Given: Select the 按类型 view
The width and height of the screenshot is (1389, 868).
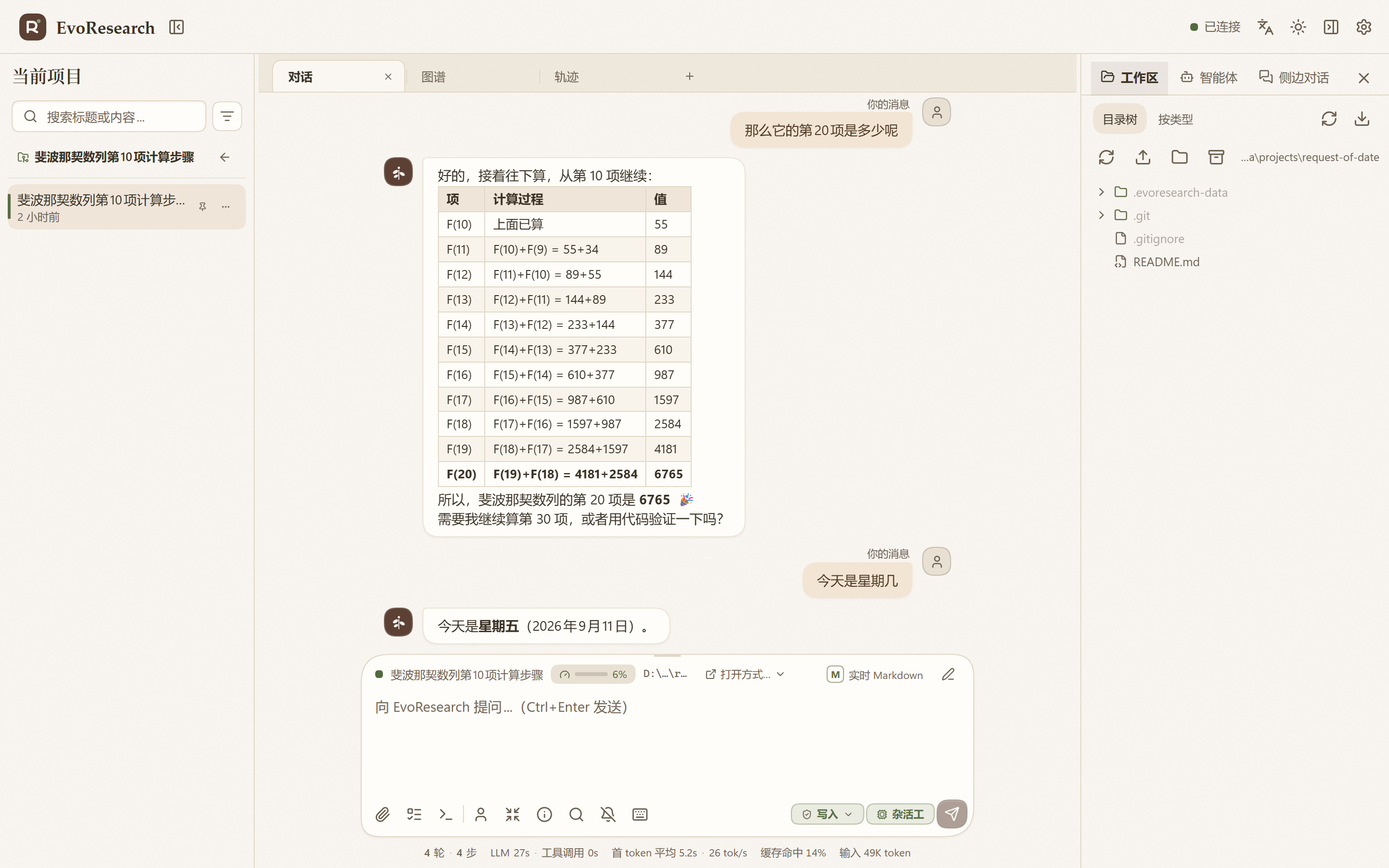Looking at the screenshot, I should (1175, 119).
